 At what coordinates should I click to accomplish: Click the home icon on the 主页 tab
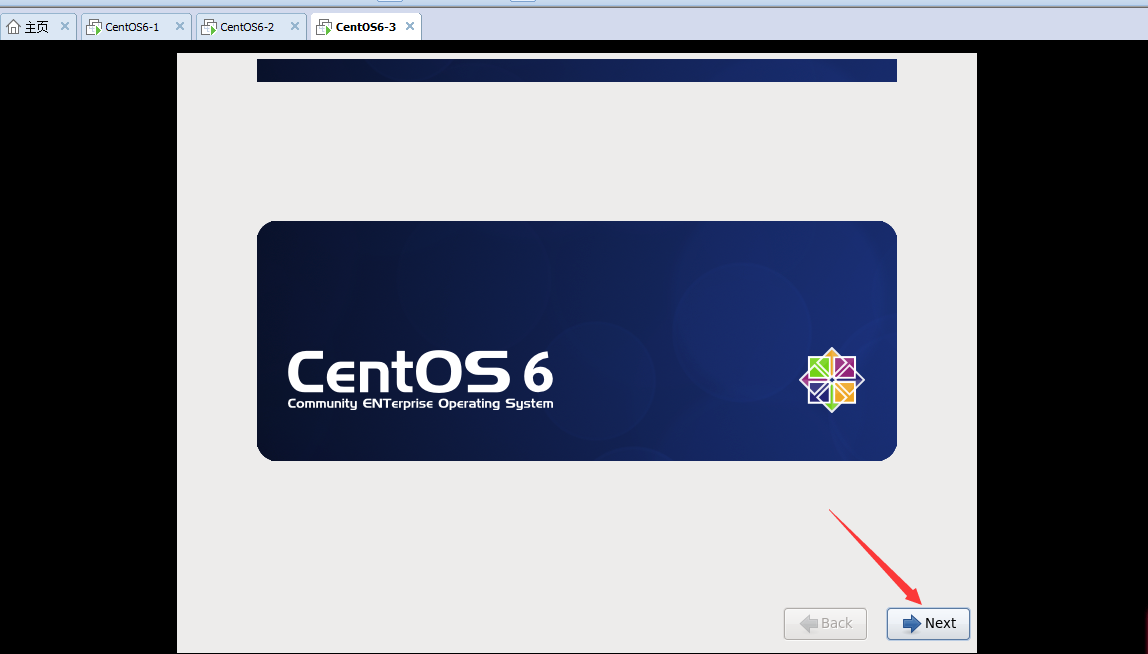click(12, 26)
